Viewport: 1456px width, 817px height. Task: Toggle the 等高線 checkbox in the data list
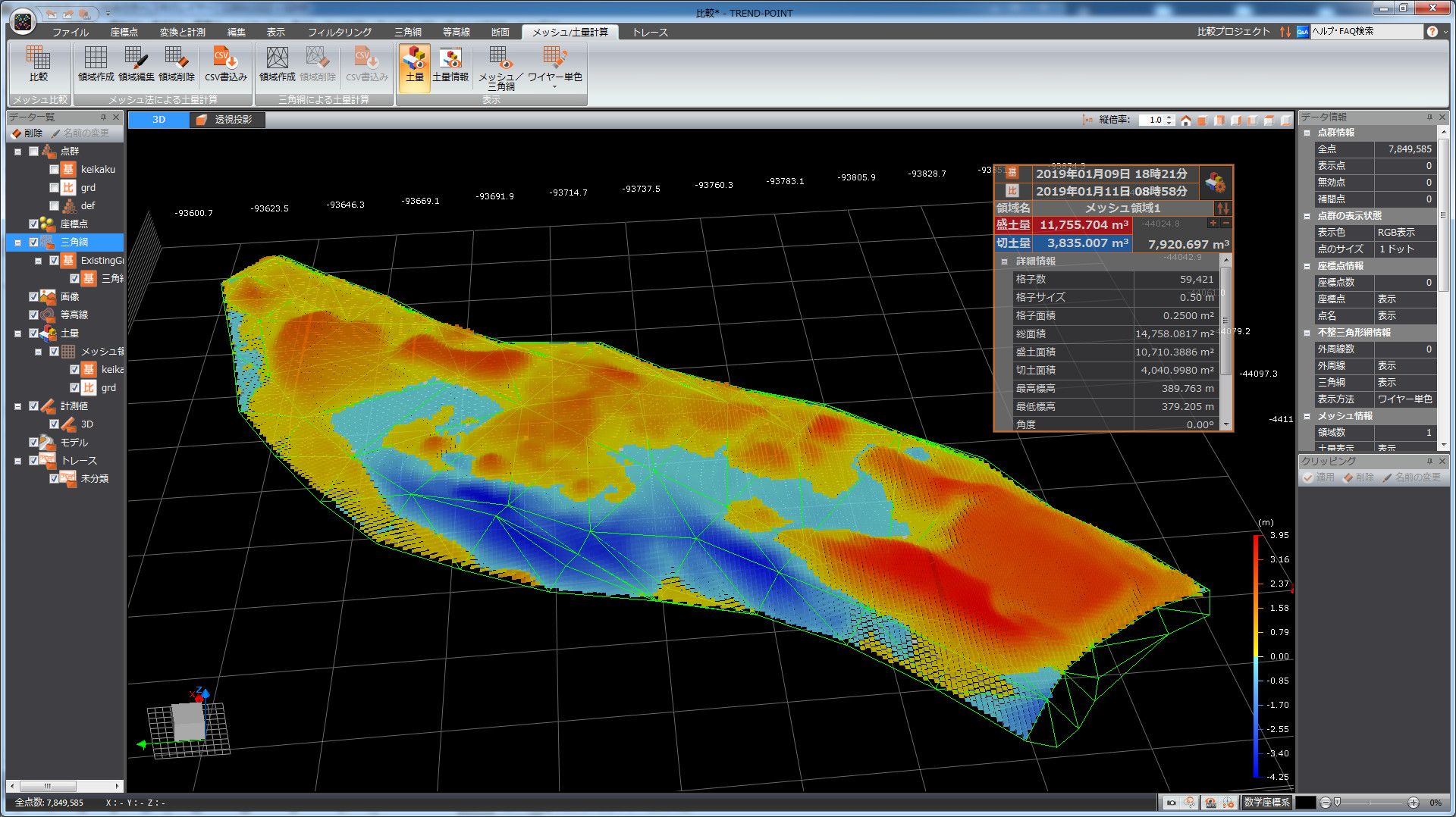tap(33, 315)
